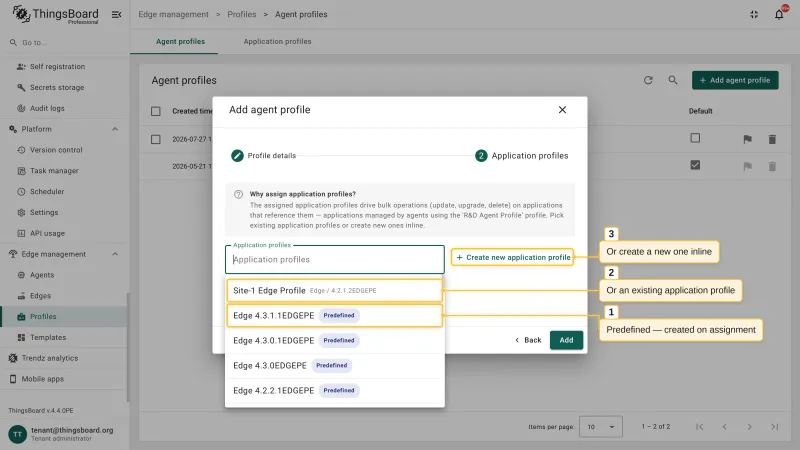
Task: Click the Settings gear icon in sidebar
Action: [x=21, y=212]
